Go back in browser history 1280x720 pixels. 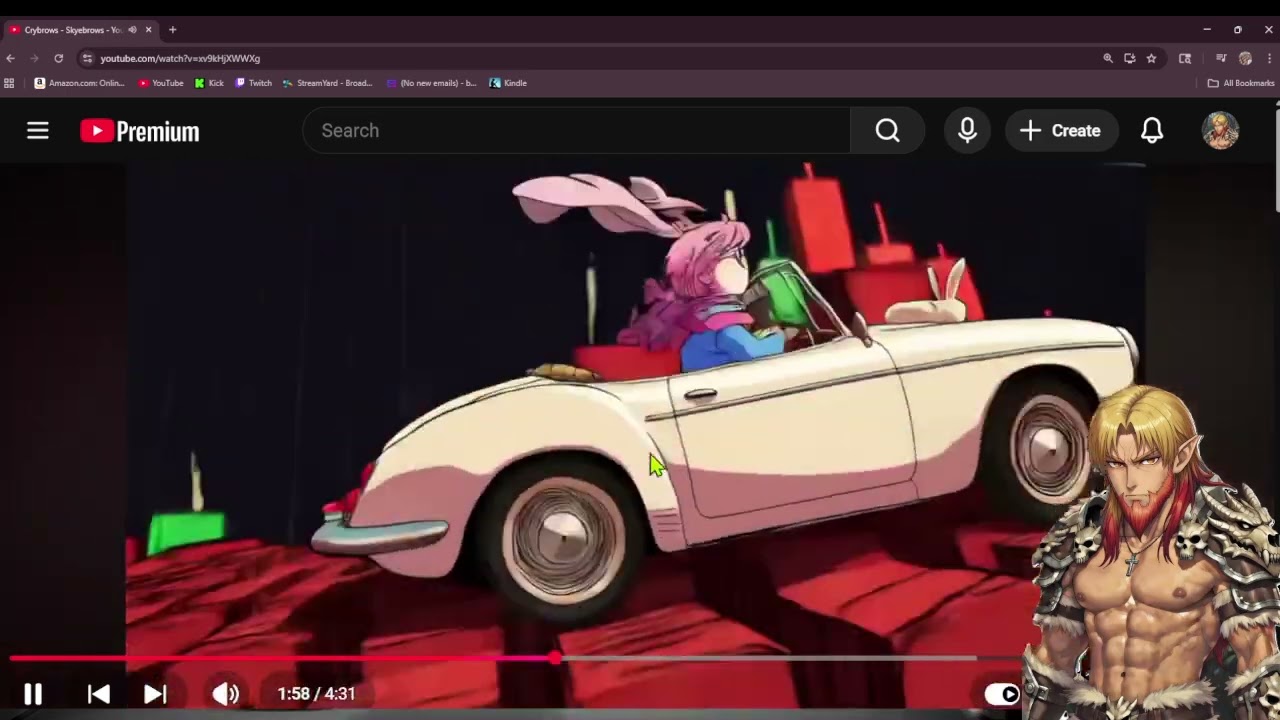click(x=11, y=59)
